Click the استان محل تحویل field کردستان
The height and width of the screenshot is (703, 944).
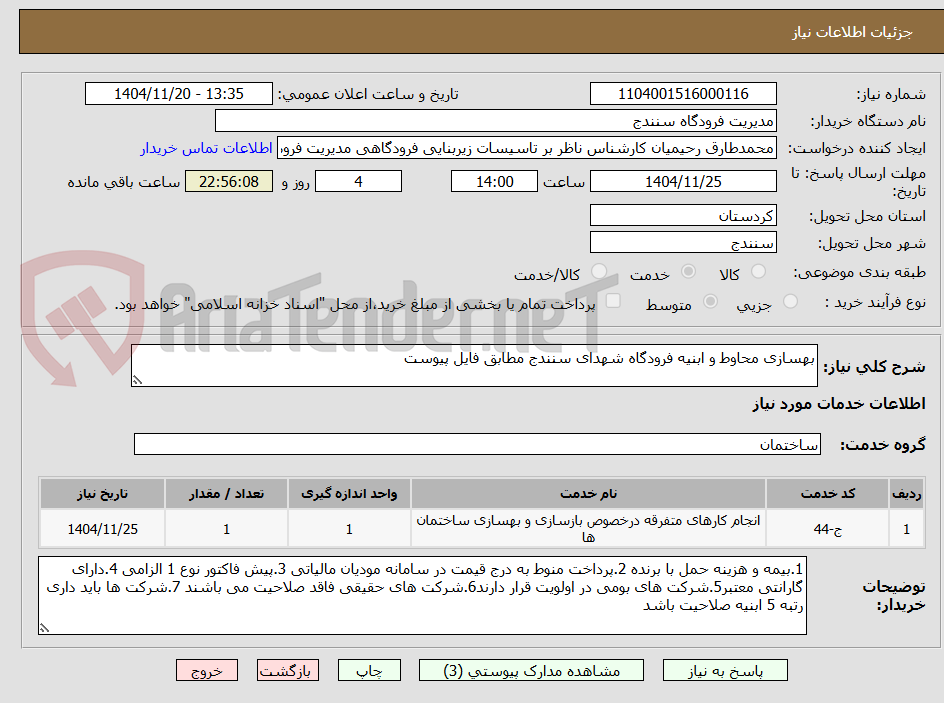(x=683, y=215)
